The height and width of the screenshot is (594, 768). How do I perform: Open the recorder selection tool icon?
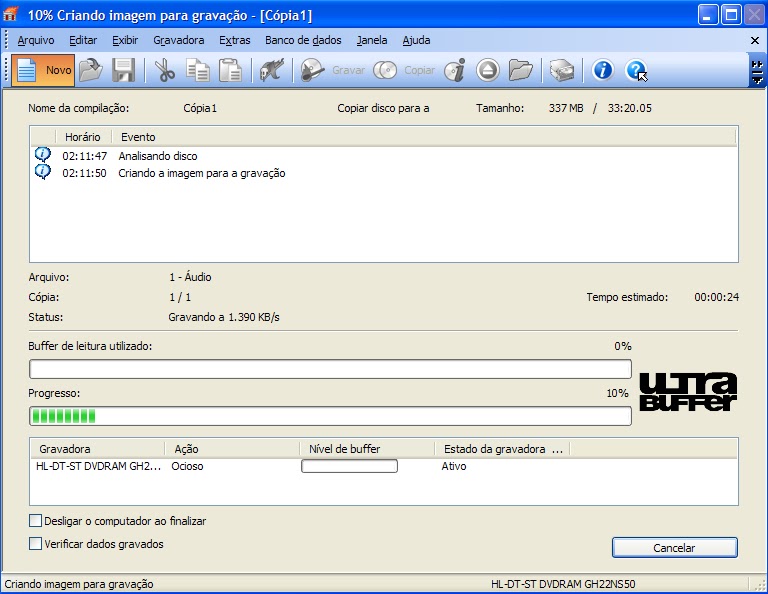(x=272, y=71)
